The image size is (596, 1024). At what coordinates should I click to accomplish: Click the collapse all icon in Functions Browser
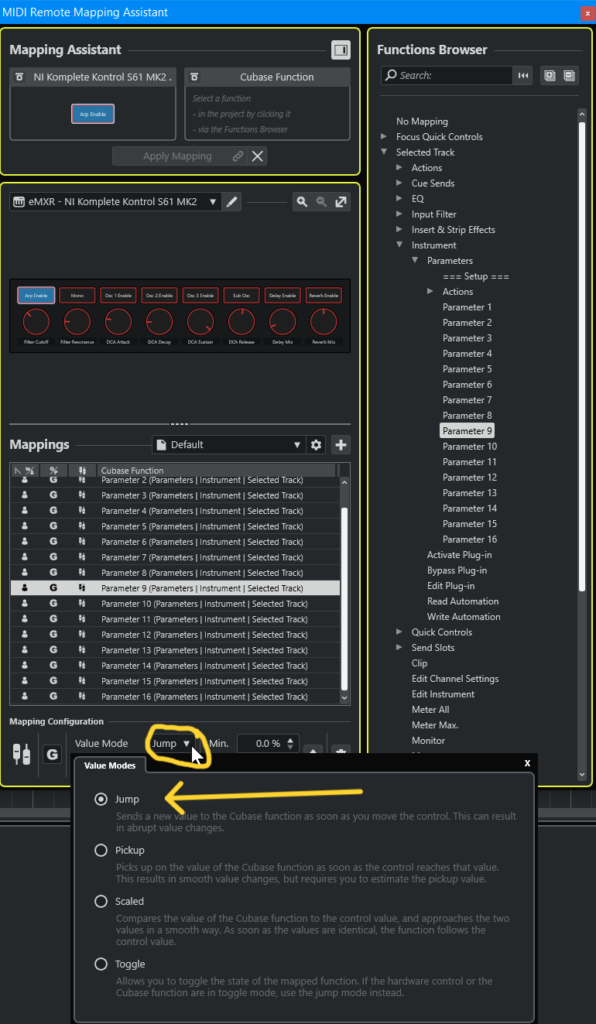[569, 76]
